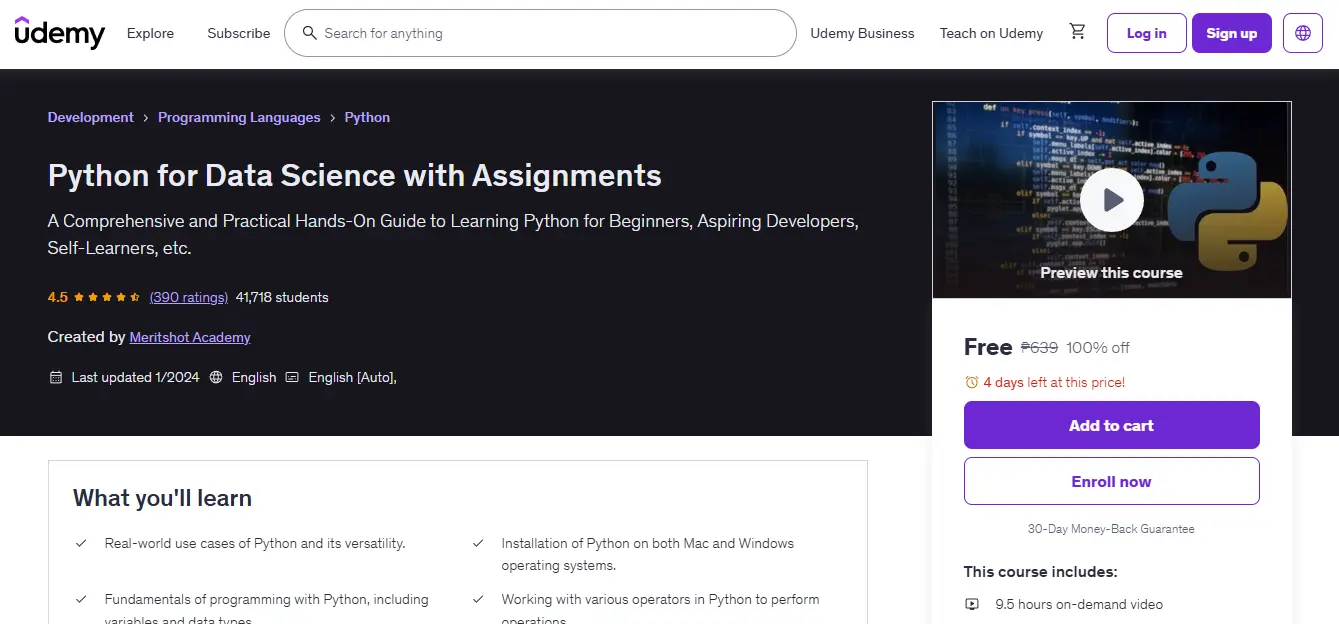Click the crossed-out ₹639 price
Screen dimensions: 1339x624
(1039, 347)
